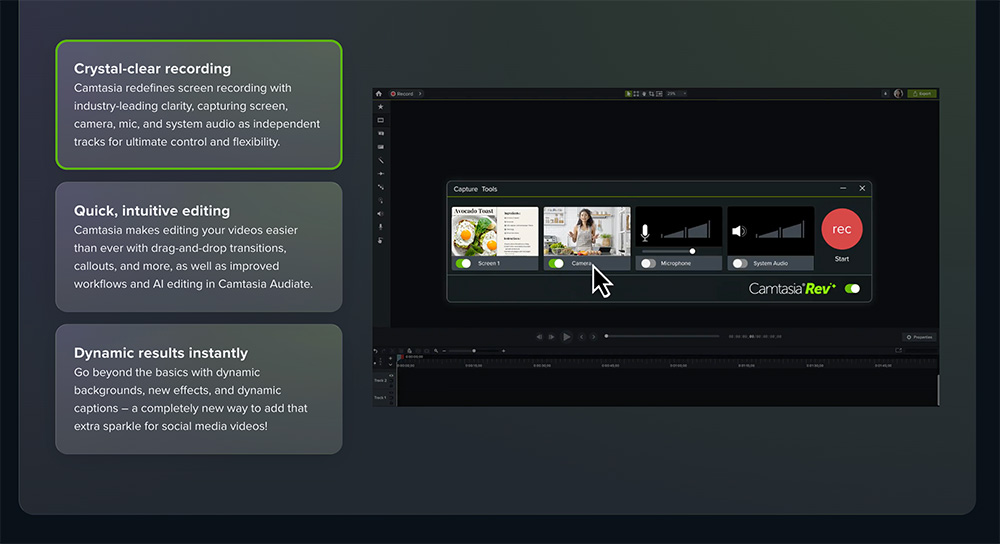The height and width of the screenshot is (544, 1000).
Task: Close the Capture Tools panel
Action: (x=862, y=188)
